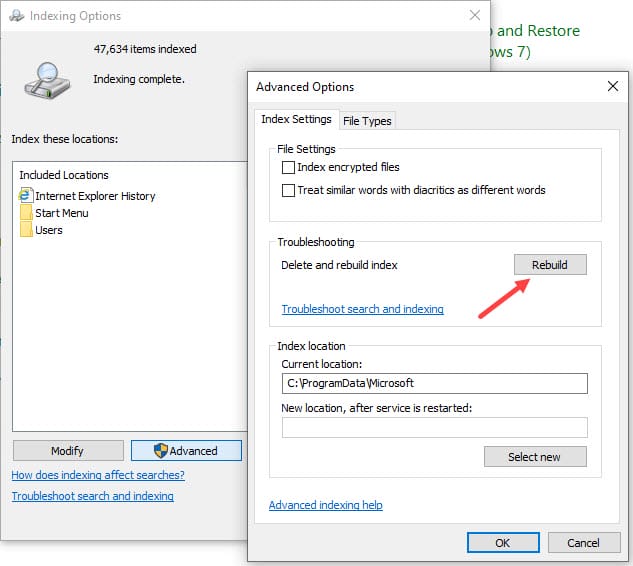633x566 pixels.
Task: Switch to the File Types tab
Action: click(367, 121)
